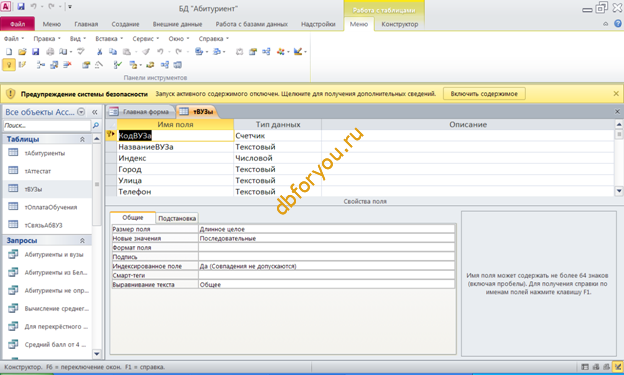Click the Format Painter brush icon
624x375 pixels.
(146, 52)
